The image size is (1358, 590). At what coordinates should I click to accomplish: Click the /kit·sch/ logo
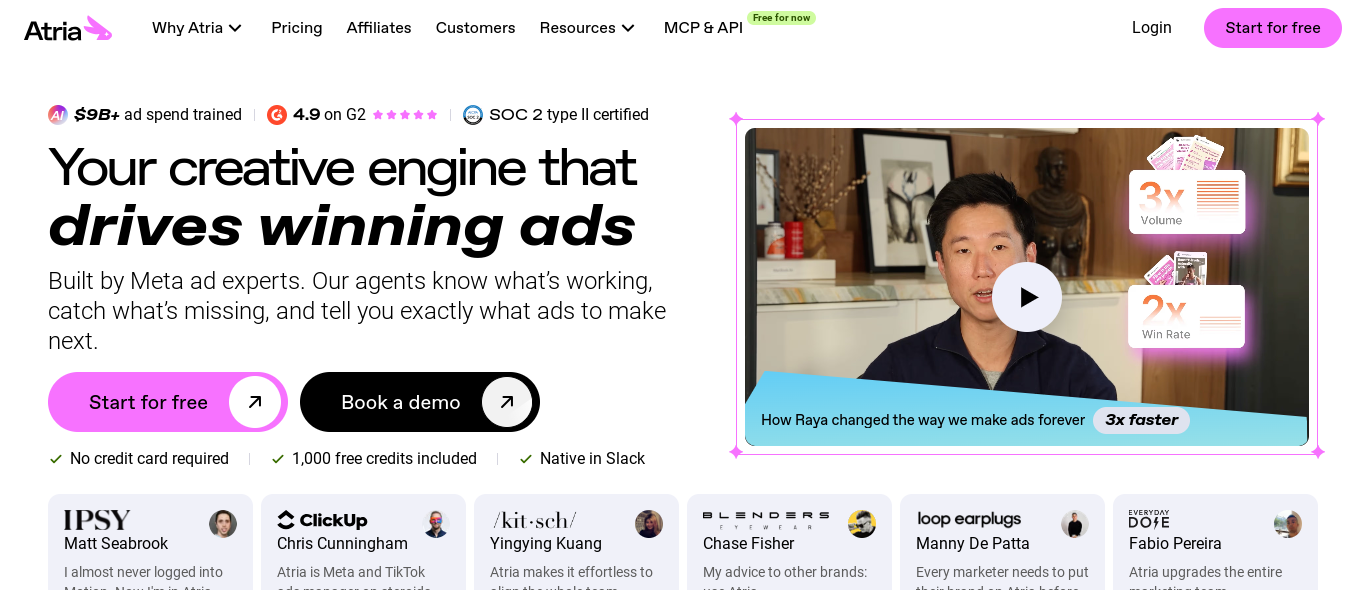(x=533, y=520)
